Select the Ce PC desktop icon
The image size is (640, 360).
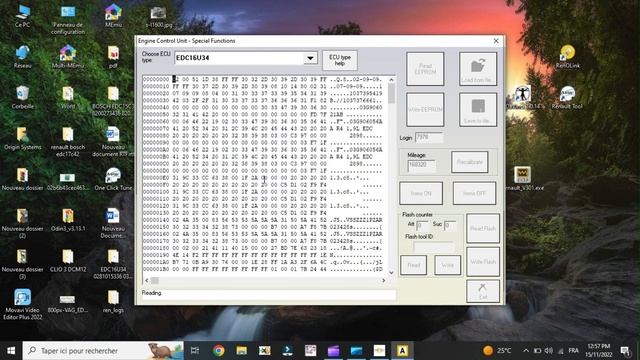(22, 16)
